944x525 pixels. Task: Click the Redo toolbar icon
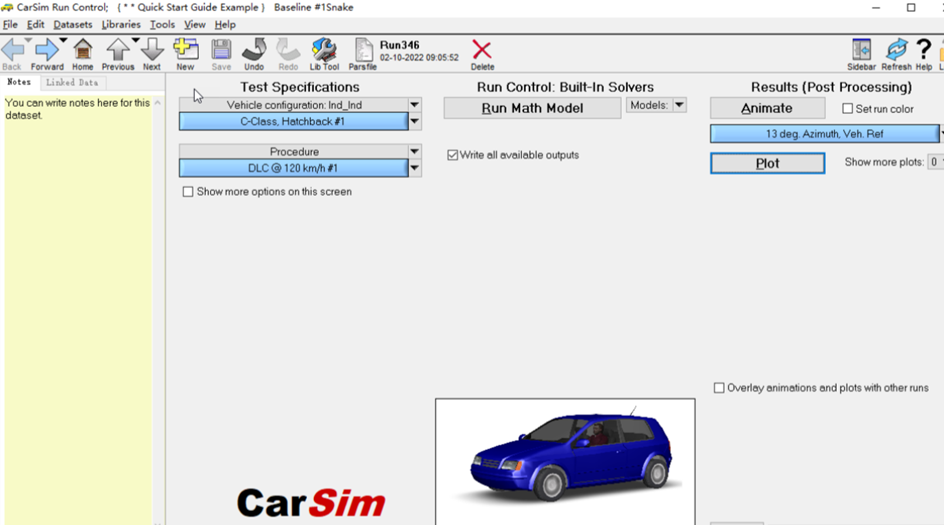(x=288, y=50)
